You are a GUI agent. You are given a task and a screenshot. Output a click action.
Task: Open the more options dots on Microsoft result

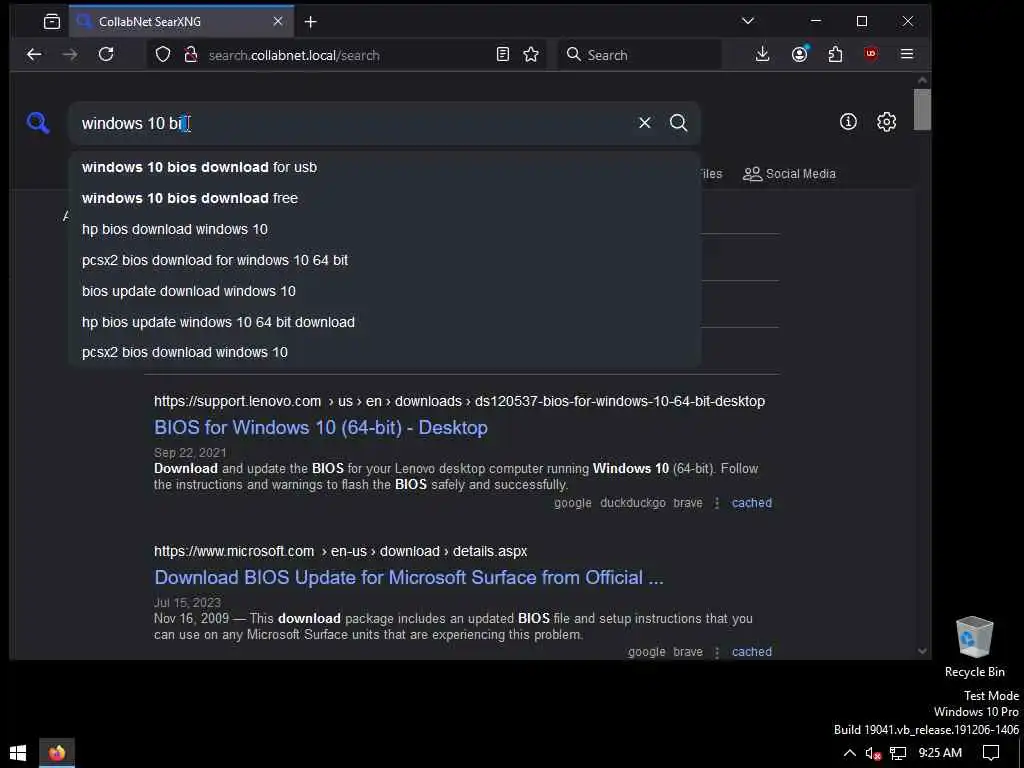716,652
